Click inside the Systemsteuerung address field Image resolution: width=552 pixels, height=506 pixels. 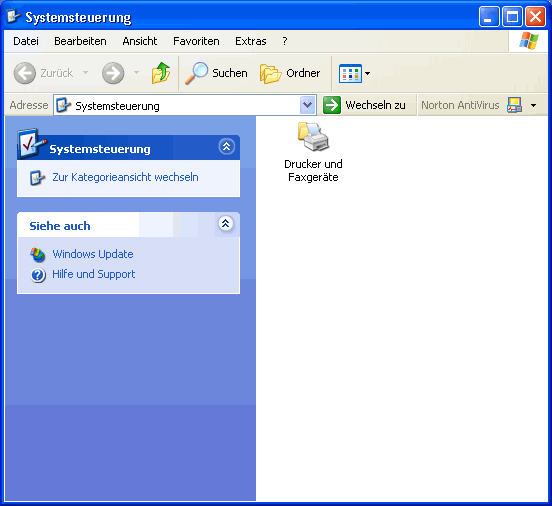pyautogui.click(x=177, y=105)
